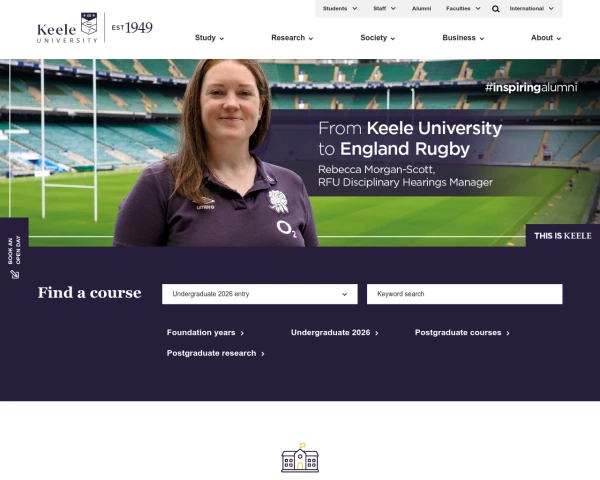Expand the Students dropdown

click(x=340, y=8)
